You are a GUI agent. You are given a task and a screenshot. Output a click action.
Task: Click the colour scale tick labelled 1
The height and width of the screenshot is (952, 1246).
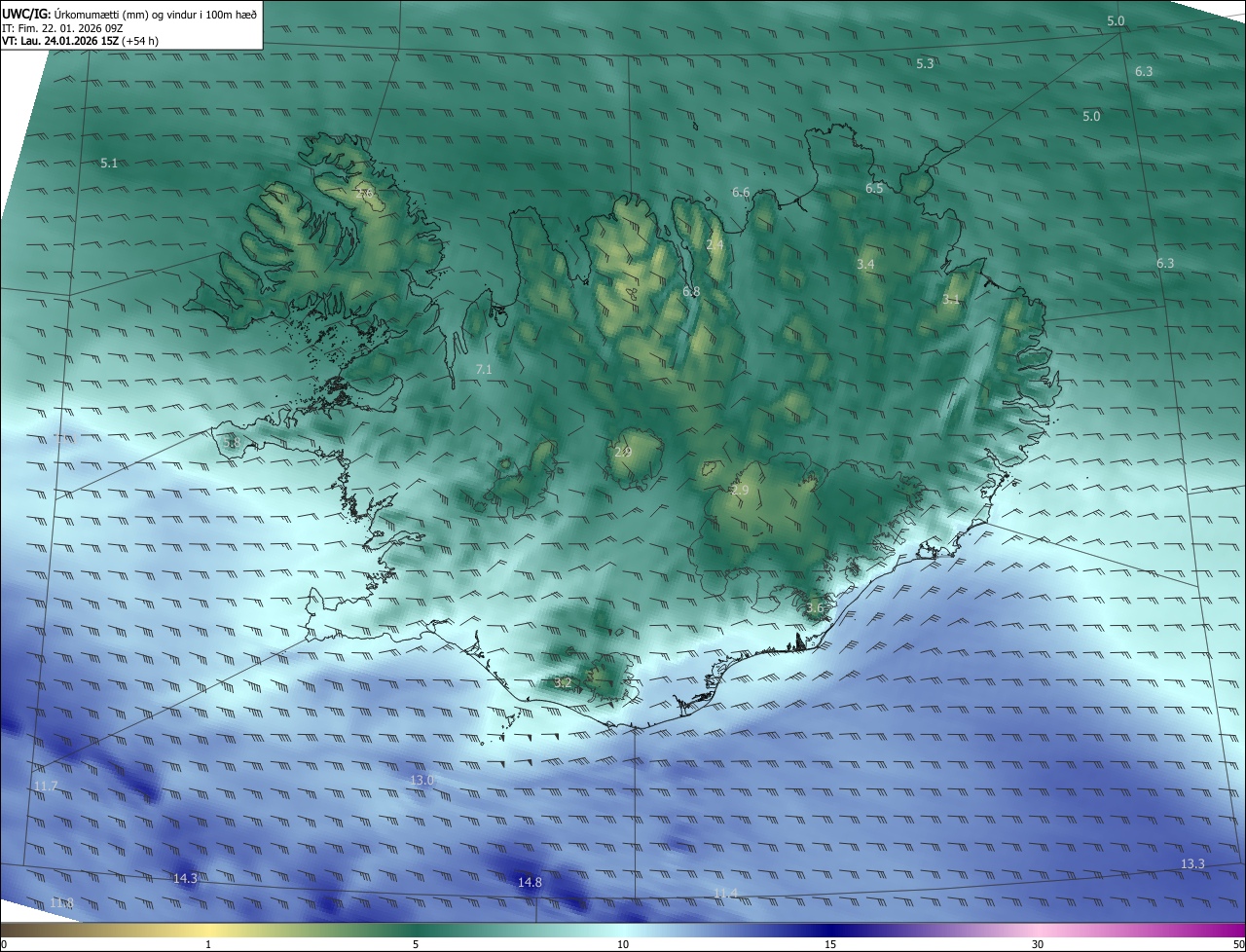(208, 944)
